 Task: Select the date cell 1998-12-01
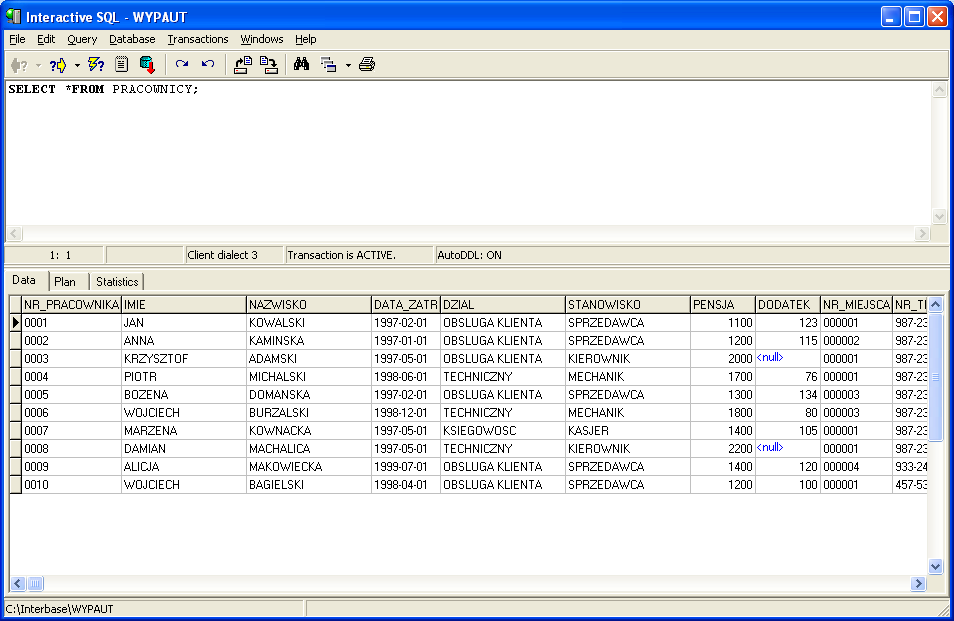[x=406, y=413]
